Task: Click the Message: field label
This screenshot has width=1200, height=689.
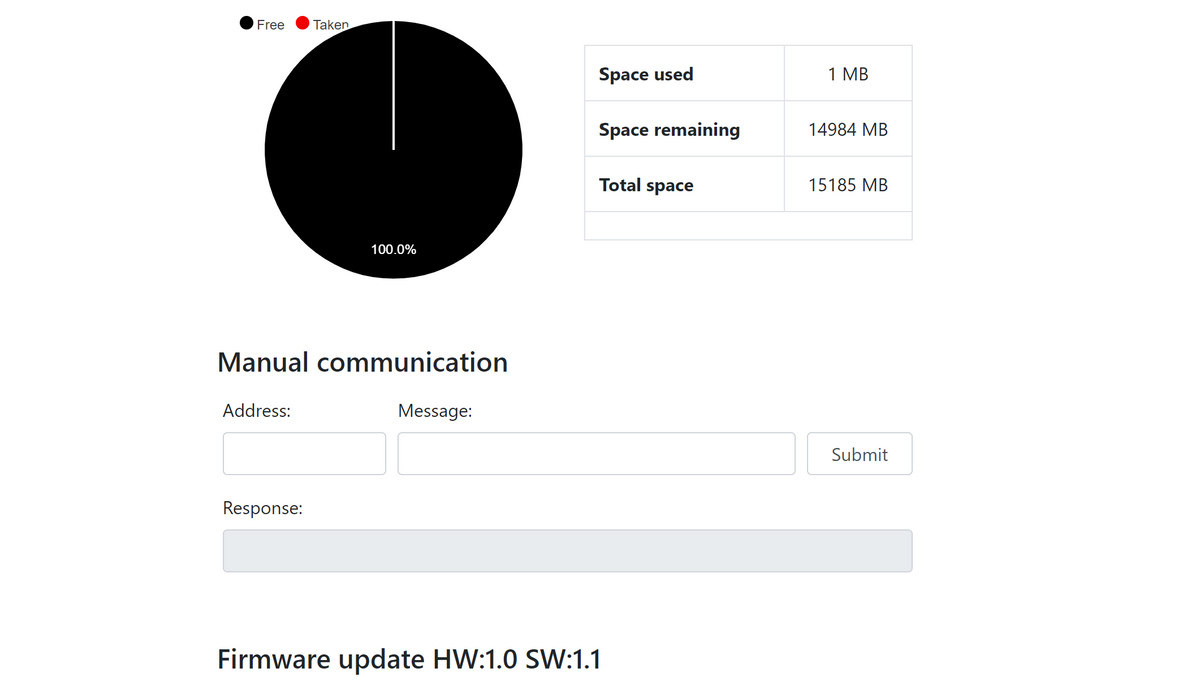Action: [x=435, y=410]
